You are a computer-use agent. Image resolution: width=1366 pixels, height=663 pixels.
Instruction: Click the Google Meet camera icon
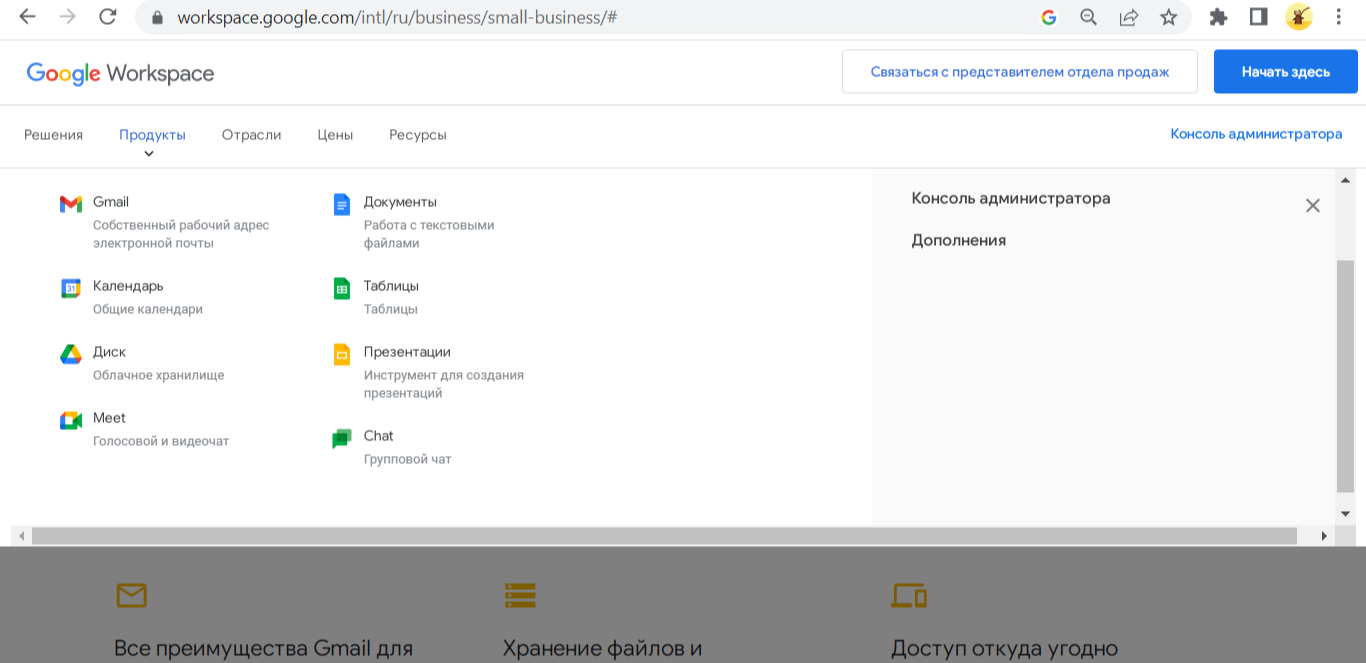(70, 420)
